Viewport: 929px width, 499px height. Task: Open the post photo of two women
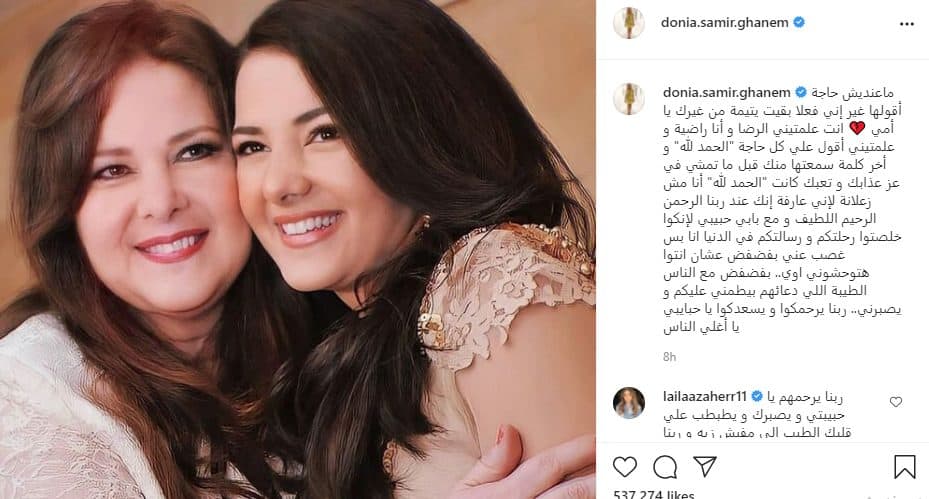click(x=297, y=250)
